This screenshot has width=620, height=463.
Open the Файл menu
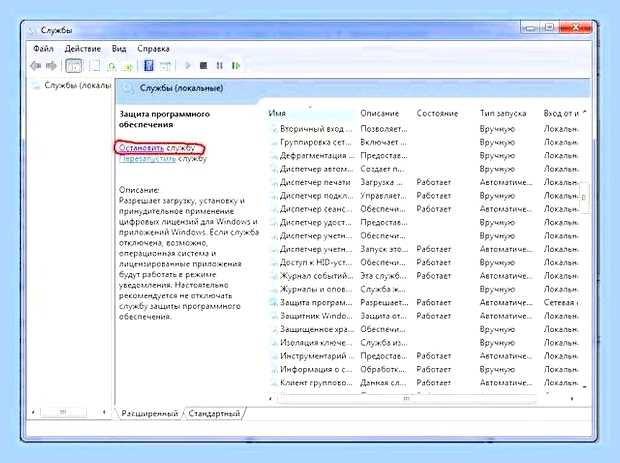(43, 49)
